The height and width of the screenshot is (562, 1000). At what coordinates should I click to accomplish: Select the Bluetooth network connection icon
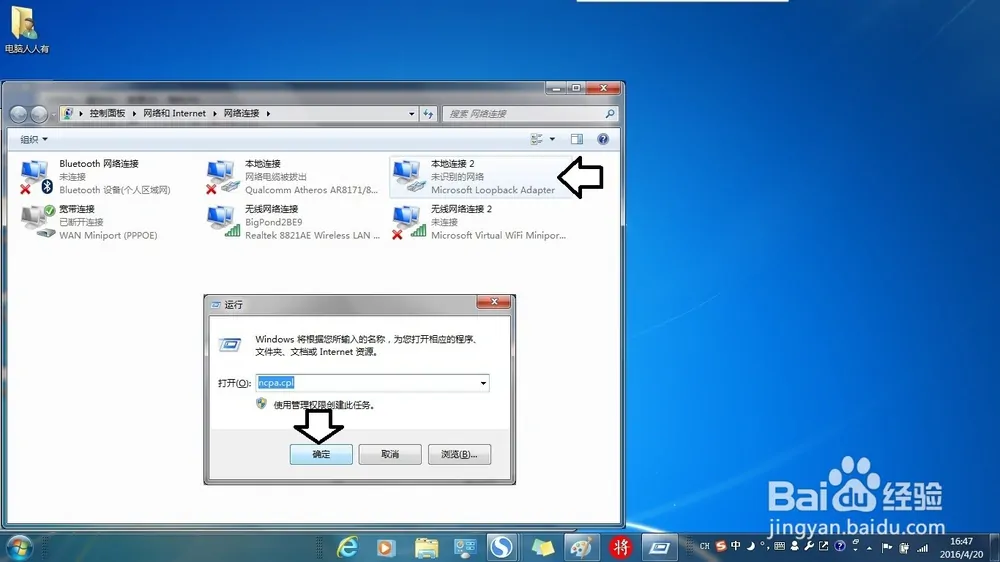point(36,176)
